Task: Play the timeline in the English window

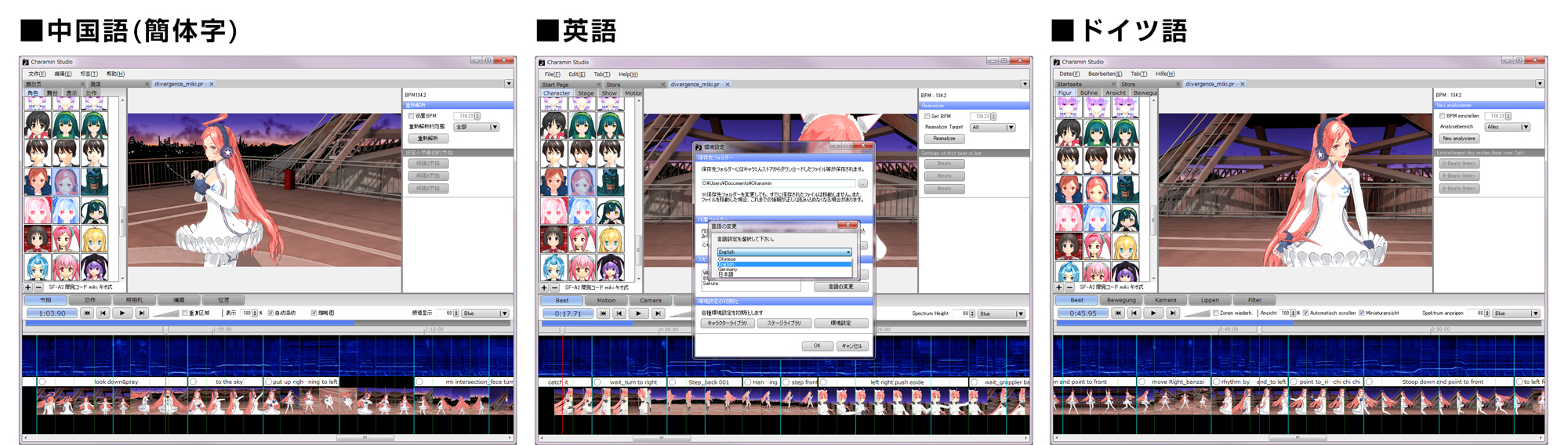Action: pos(638,313)
